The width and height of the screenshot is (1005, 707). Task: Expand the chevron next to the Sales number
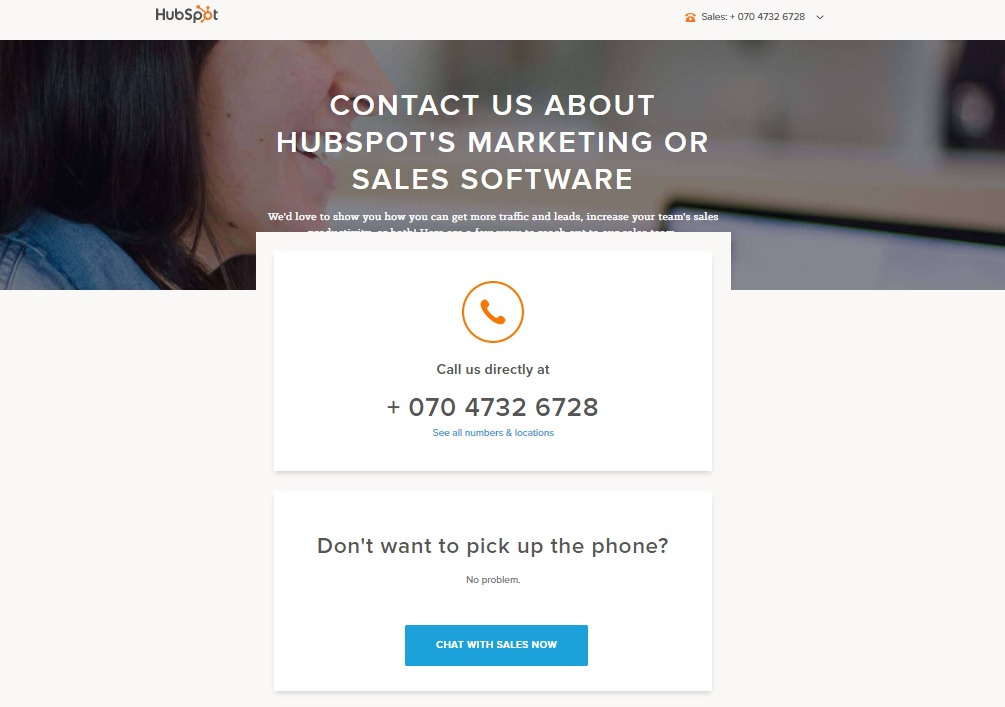[820, 17]
